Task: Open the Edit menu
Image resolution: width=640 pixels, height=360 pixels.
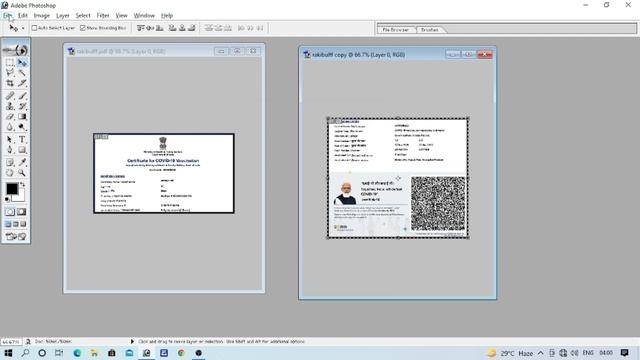Action: 23,16
